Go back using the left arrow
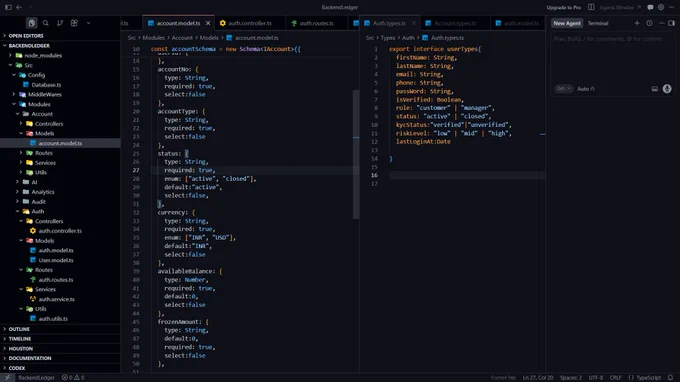The height and width of the screenshot is (382, 680). [x=19, y=7]
